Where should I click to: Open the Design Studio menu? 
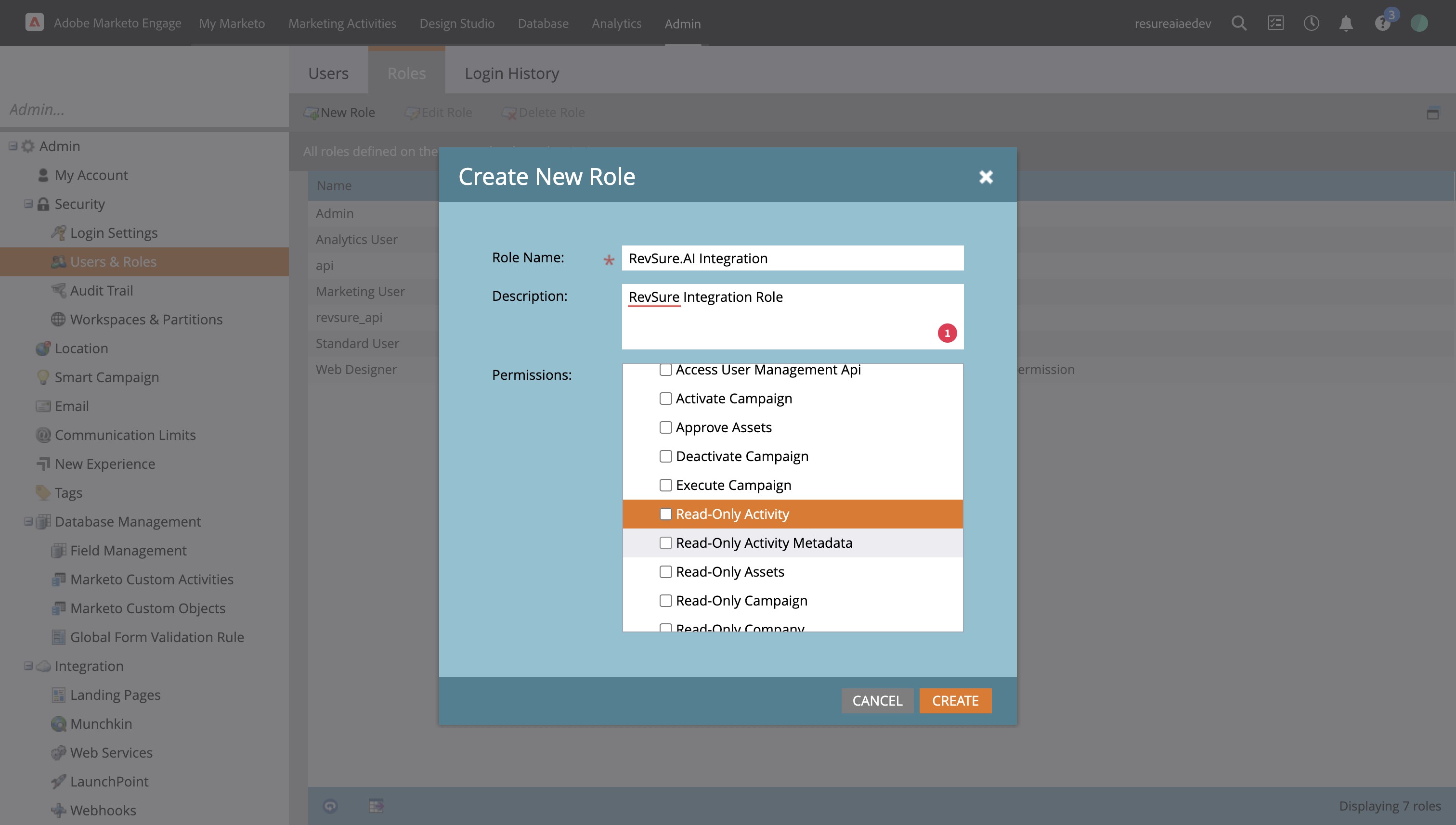click(457, 23)
